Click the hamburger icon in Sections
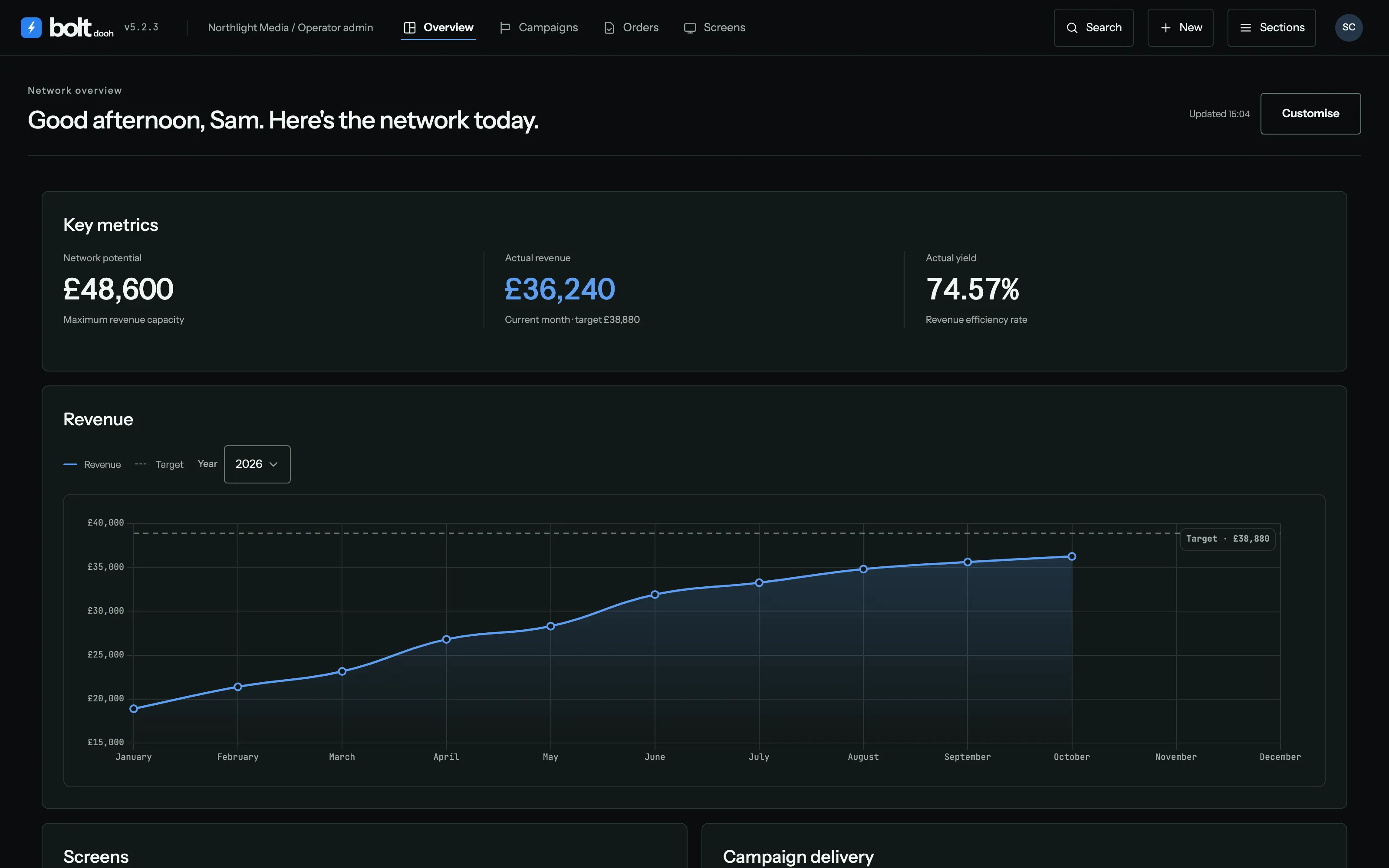1389x868 pixels. (x=1245, y=27)
